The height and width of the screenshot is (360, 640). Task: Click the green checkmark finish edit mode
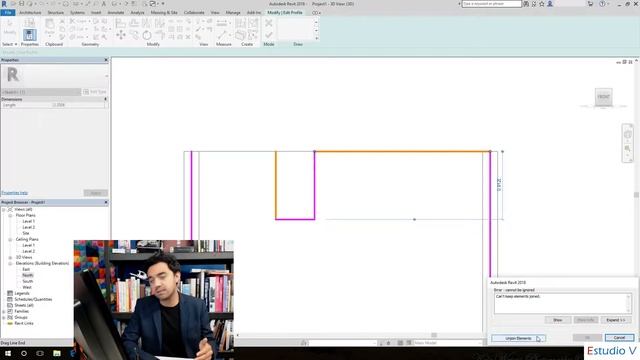(x=269, y=35)
